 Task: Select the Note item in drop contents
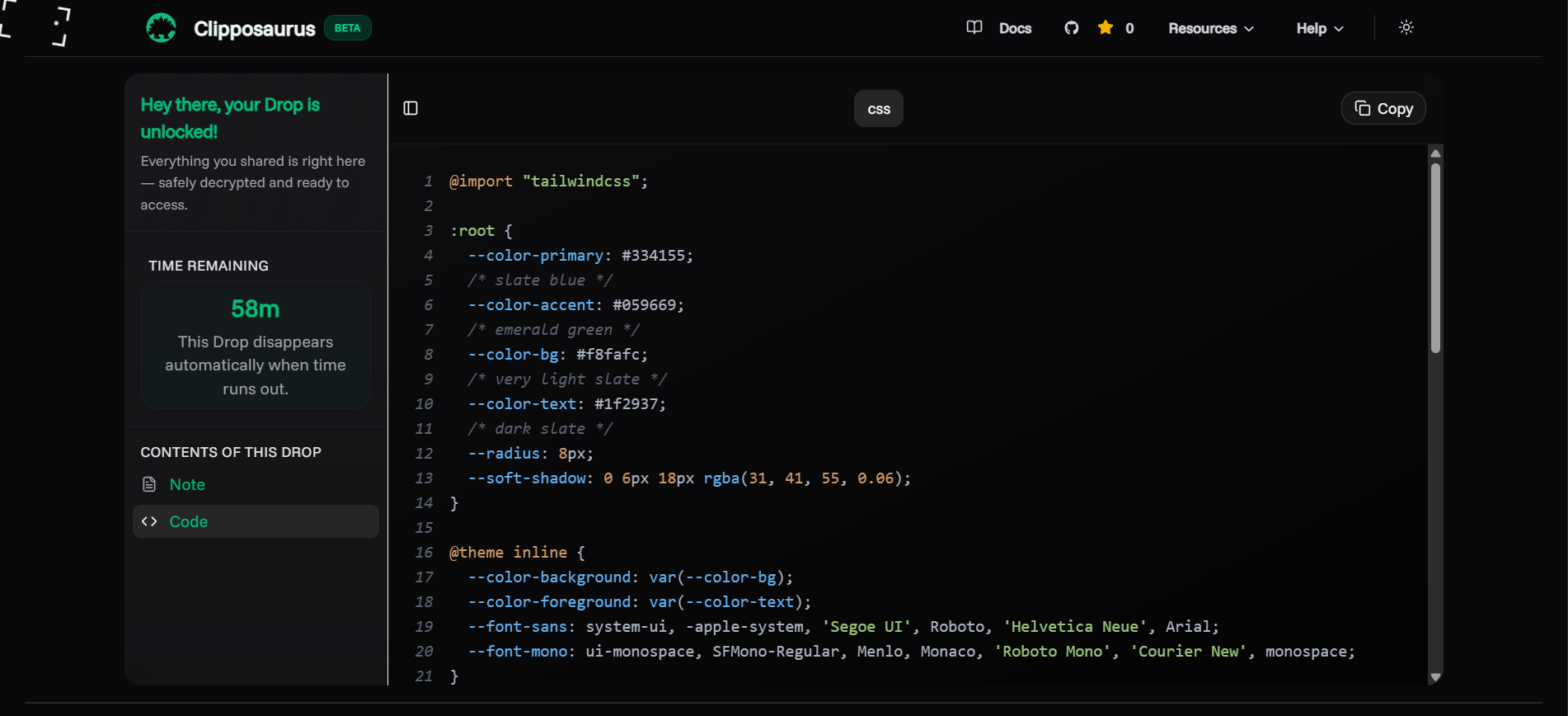point(187,484)
